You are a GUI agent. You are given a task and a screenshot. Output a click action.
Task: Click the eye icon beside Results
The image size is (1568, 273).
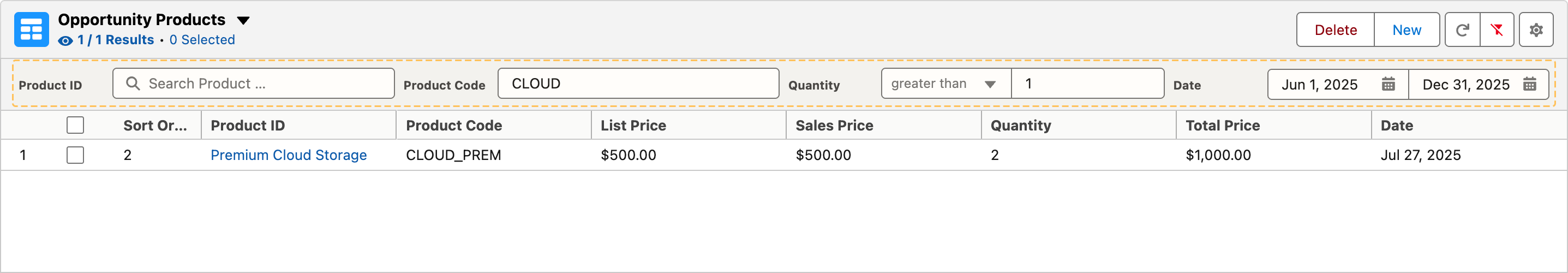[65, 41]
